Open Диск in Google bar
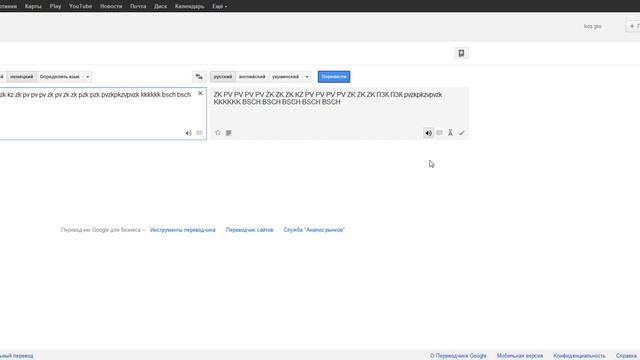The image size is (640, 360). click(160, 6)
